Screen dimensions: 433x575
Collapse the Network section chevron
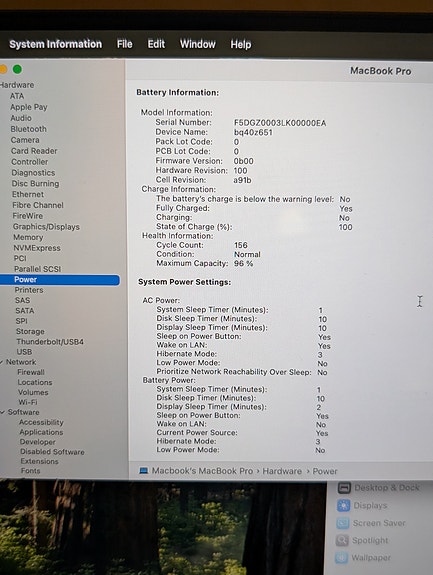2,362
